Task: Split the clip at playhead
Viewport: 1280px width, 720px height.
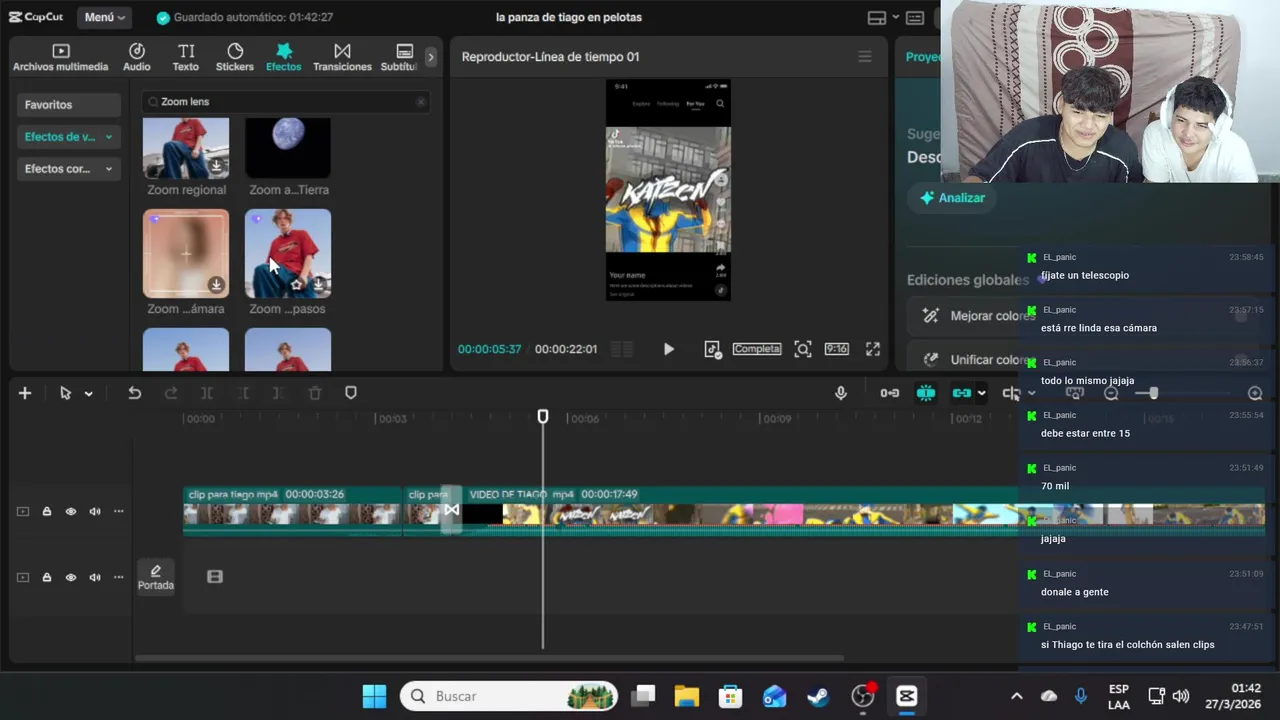Action: tap(207, 393)
